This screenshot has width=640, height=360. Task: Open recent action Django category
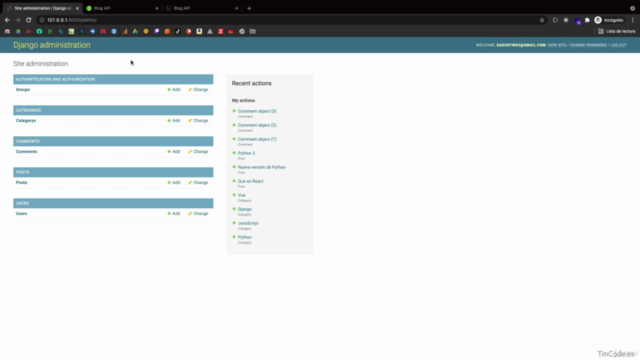point(244,209)
